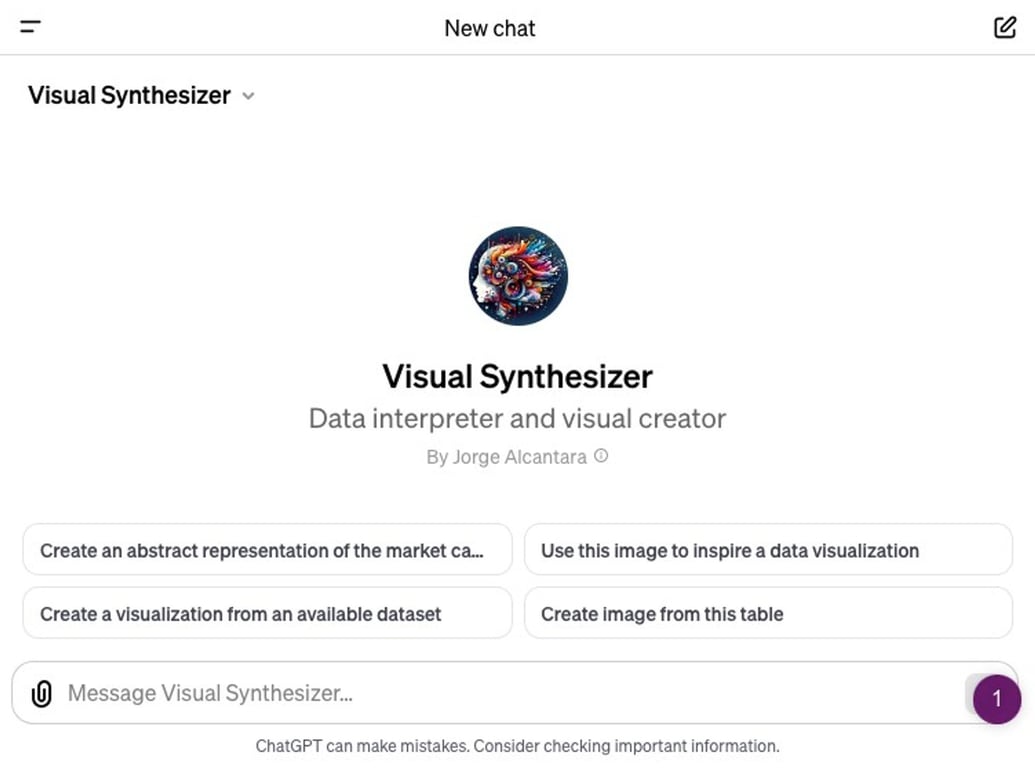Viewport: 1035px width, 768px height.
Task: Attach a file with the paperclip icon
Action: tap(41, 692)
